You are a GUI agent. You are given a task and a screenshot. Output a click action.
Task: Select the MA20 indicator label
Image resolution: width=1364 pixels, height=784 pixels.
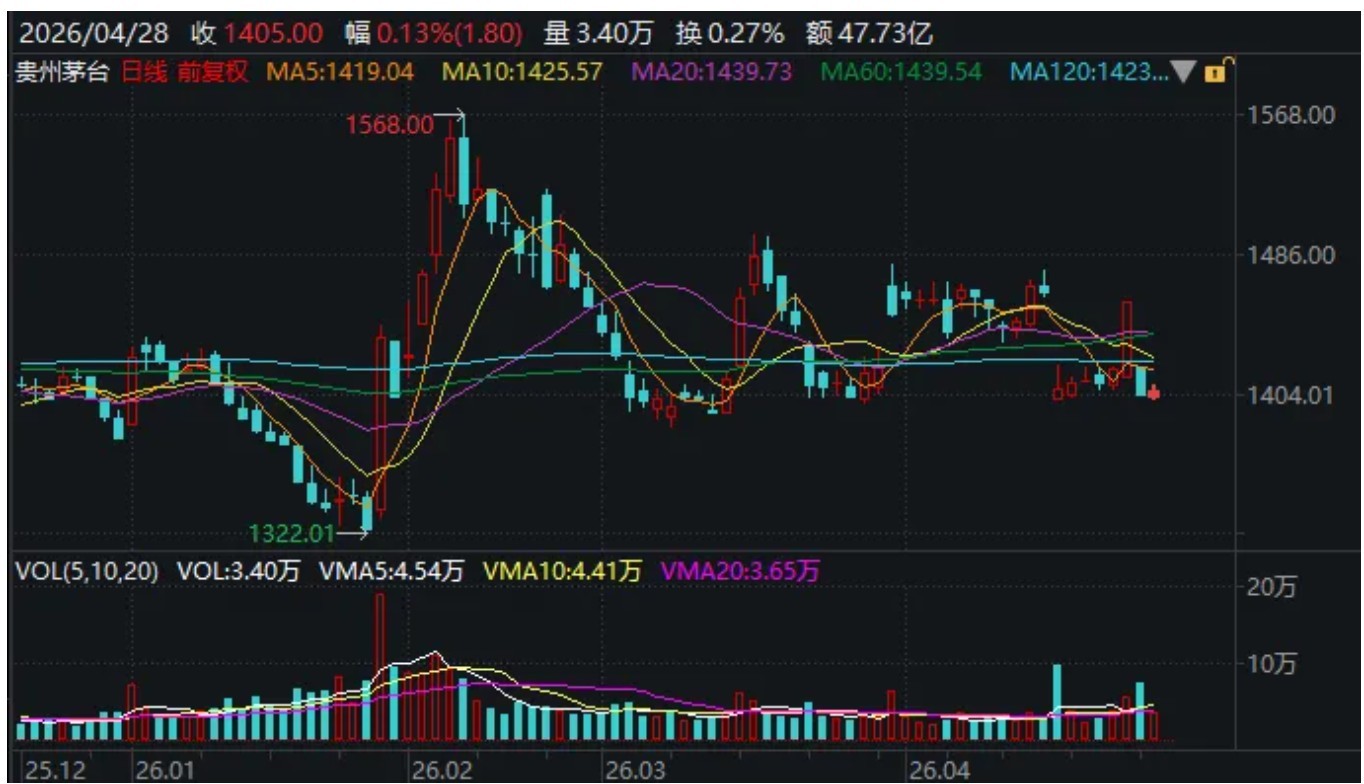pyautogui.click(x=711, y=72)
